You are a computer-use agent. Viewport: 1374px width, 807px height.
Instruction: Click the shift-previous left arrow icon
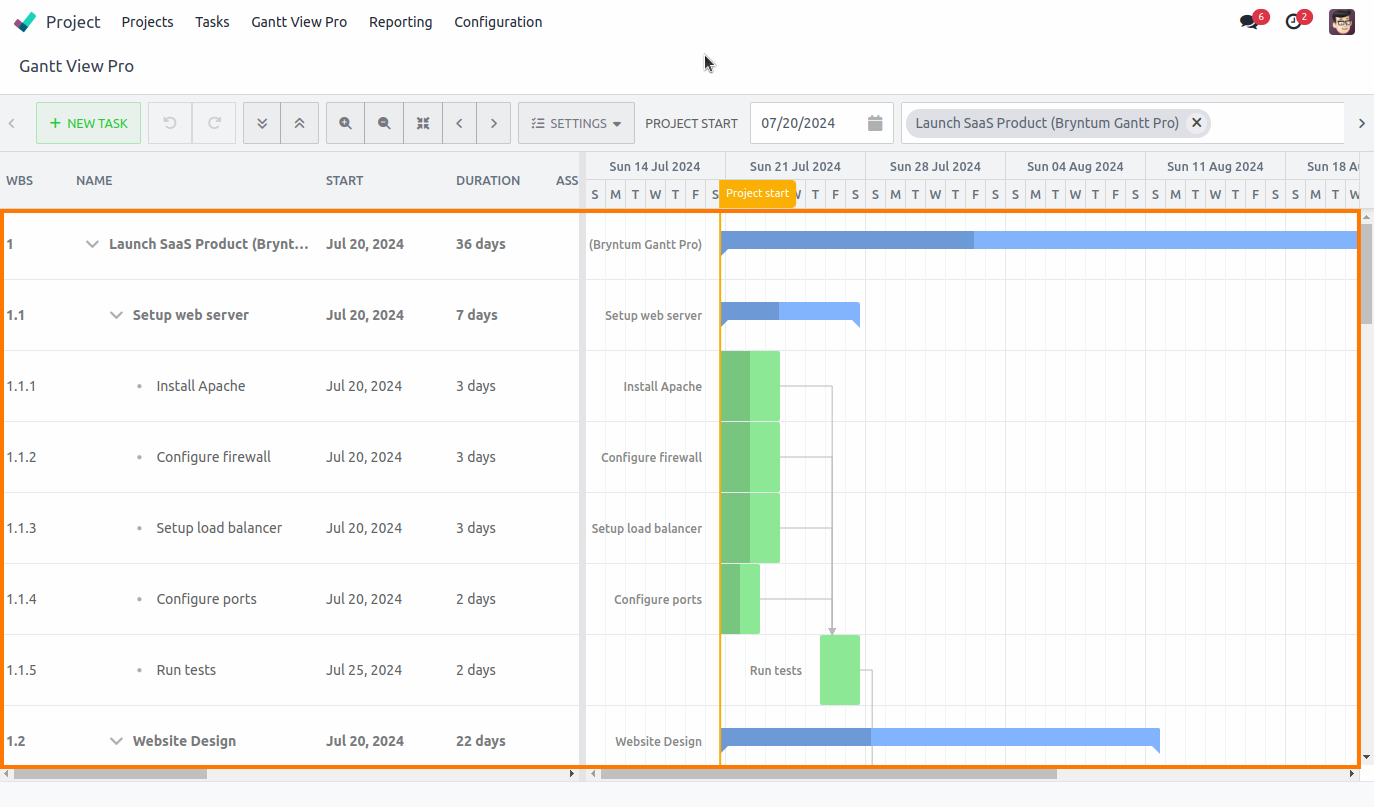[459, 122]
